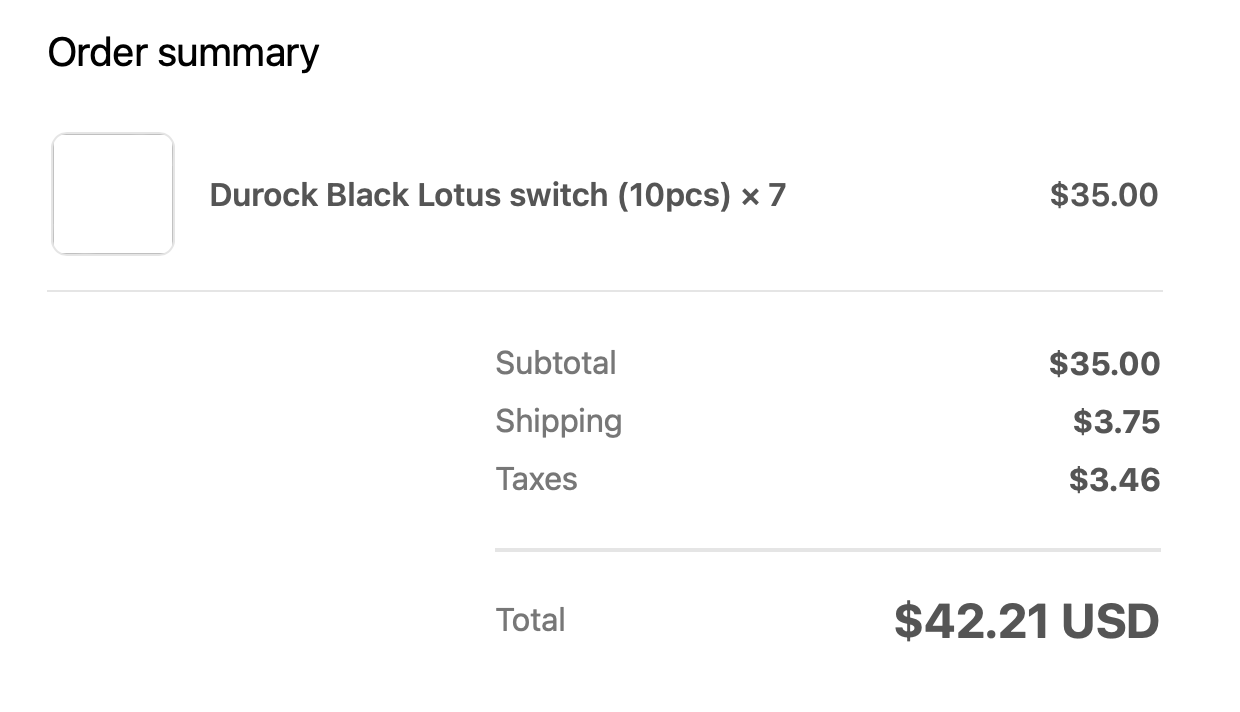Click the Total label
The image size is (1240, 712).
coord(531,620)
